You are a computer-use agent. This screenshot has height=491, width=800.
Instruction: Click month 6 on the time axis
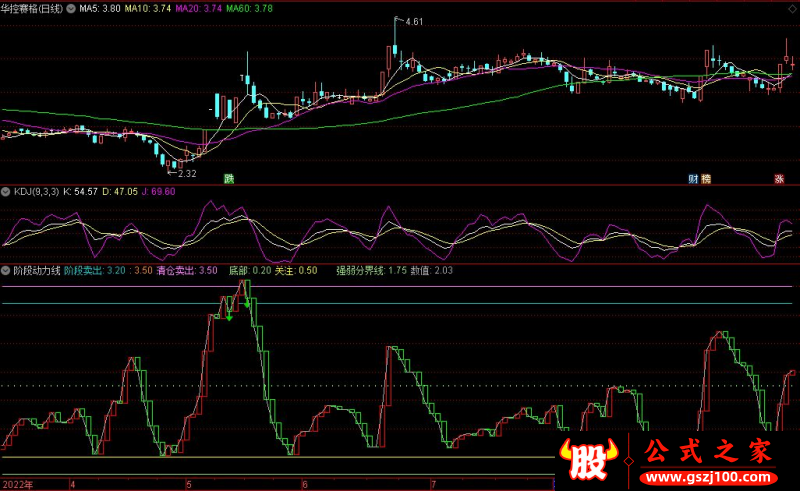pos(303,484)
